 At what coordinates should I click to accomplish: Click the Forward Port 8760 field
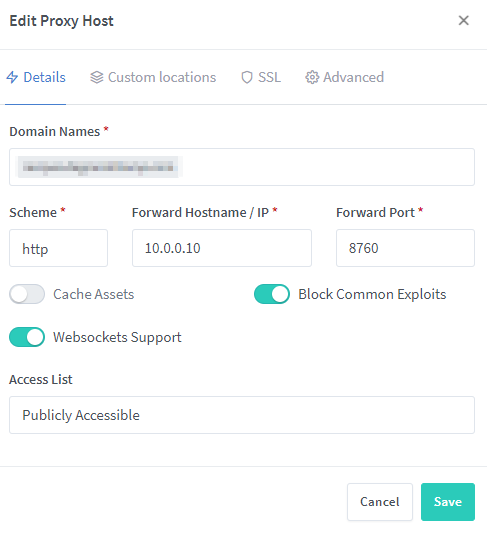pyautogui.click(x=405, y=248)
